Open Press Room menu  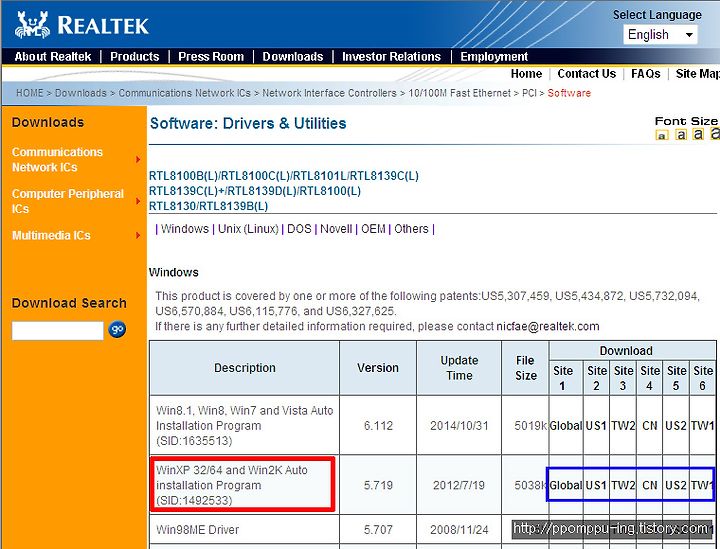(211, 56)
